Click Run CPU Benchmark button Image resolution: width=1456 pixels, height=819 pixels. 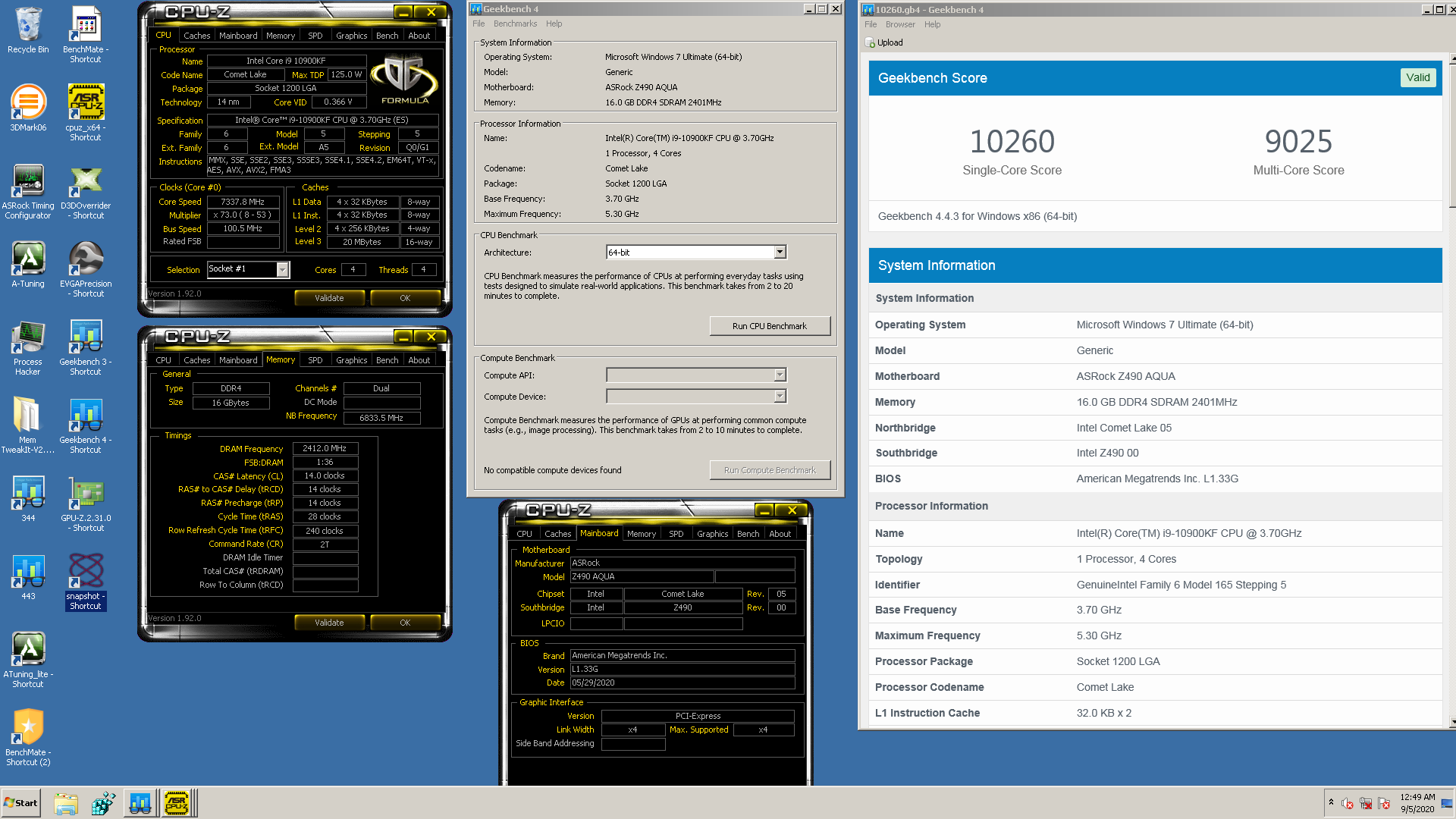pos(770,326)
